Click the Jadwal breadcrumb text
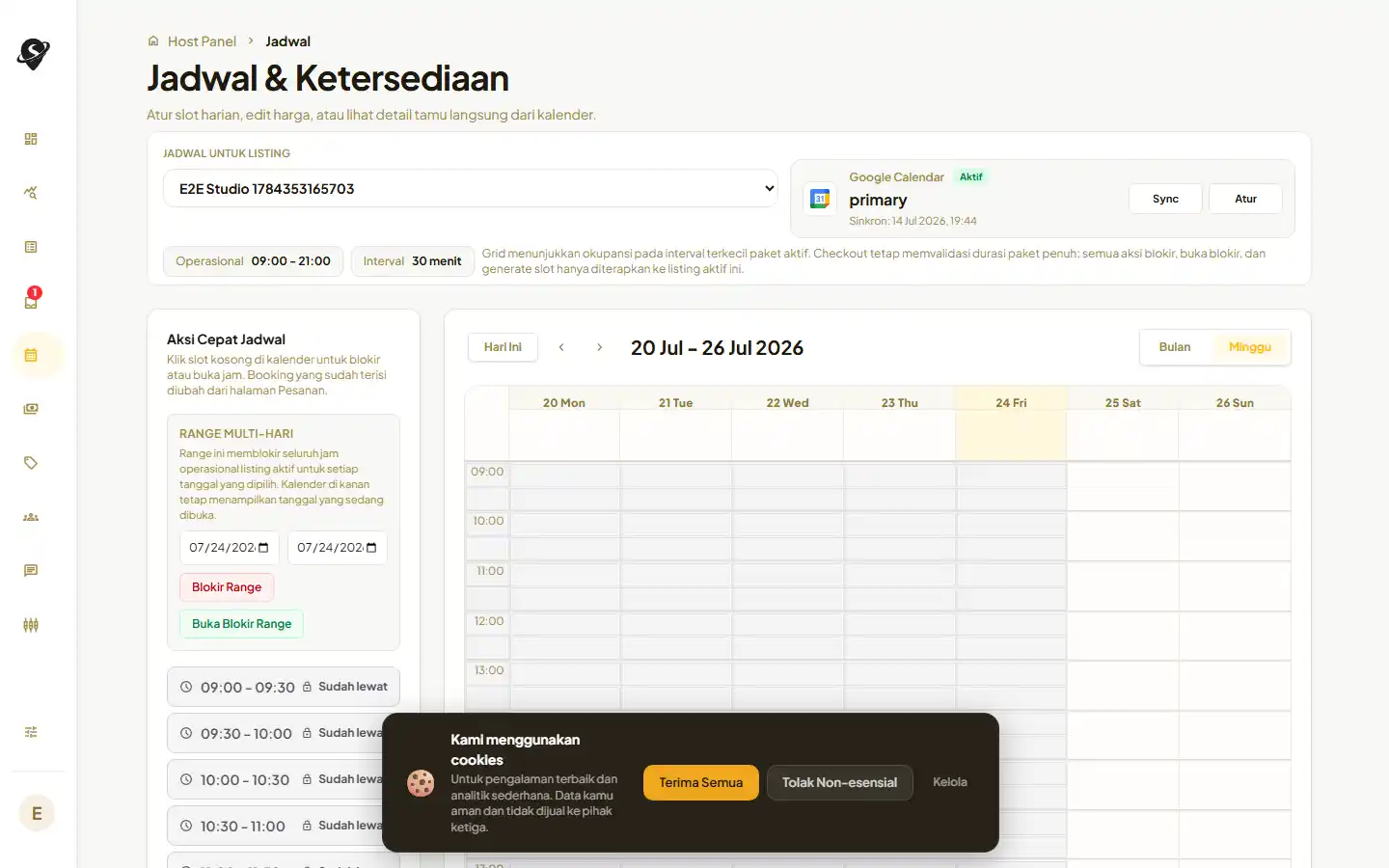 [x=287, y=41]
